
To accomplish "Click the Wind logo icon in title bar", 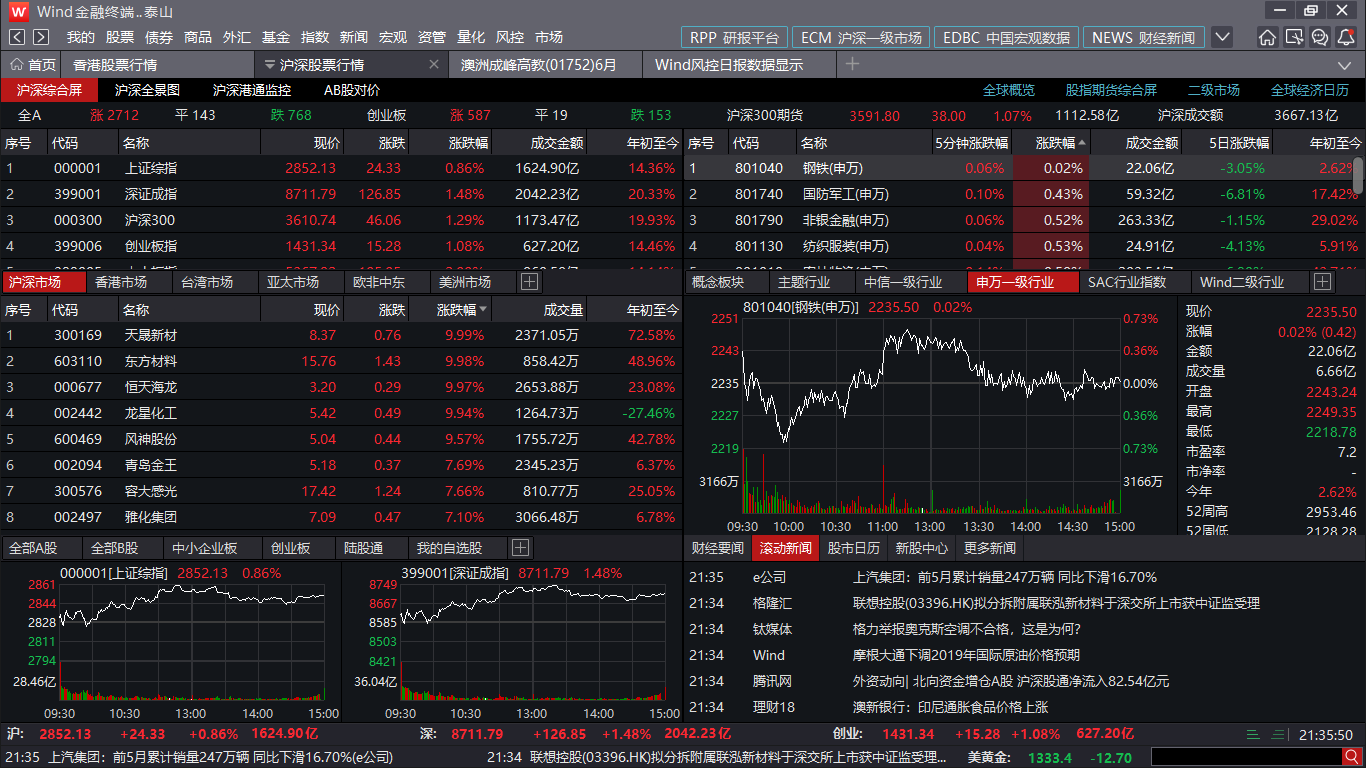I will point(17,11).
